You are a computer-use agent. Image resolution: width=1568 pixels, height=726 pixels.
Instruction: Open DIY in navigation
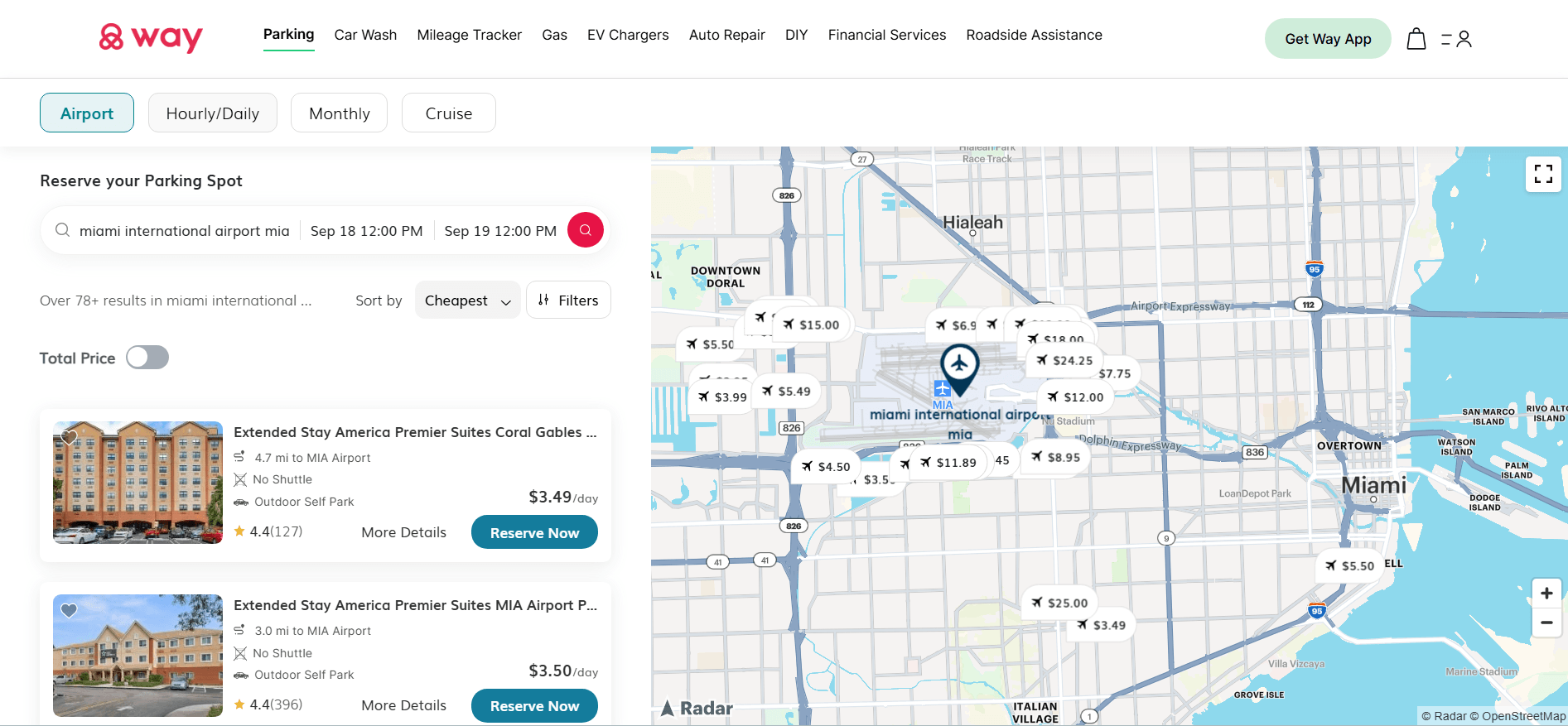tap(796, 35)
